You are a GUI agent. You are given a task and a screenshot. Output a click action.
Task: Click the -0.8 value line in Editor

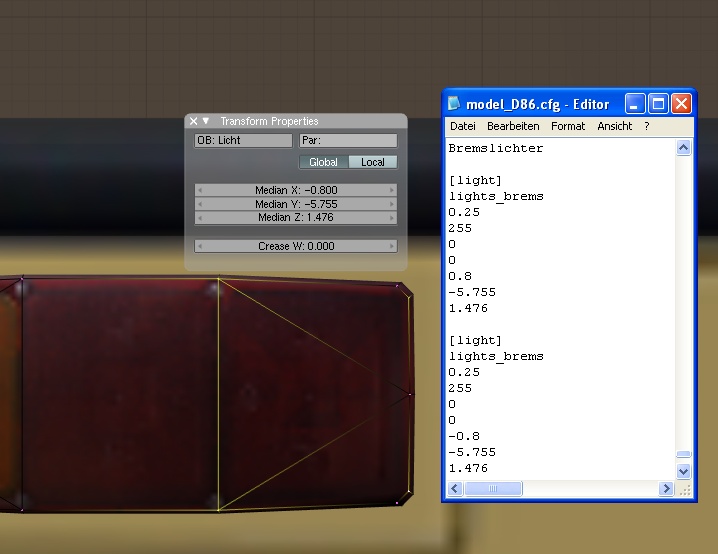(x=464, y=436)
